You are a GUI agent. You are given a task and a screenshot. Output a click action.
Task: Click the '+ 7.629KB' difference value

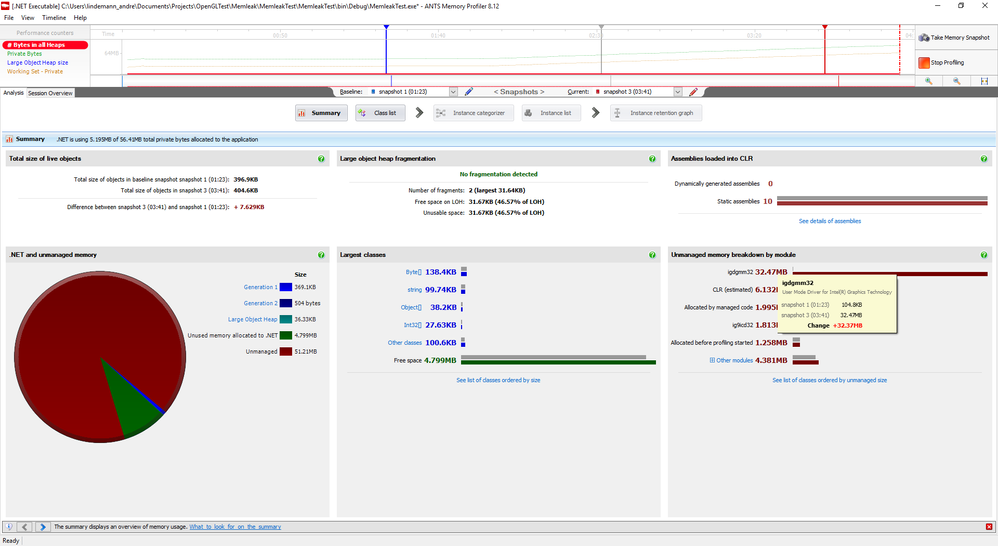[249, 207]
